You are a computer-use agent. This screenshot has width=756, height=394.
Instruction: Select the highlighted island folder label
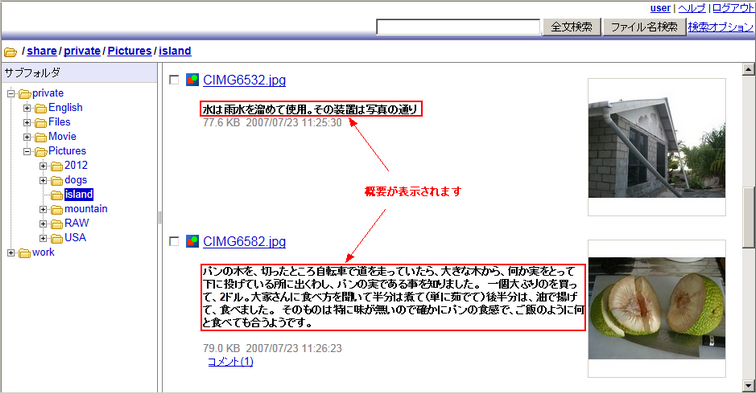pyautogui.click(x=79, y=194)
